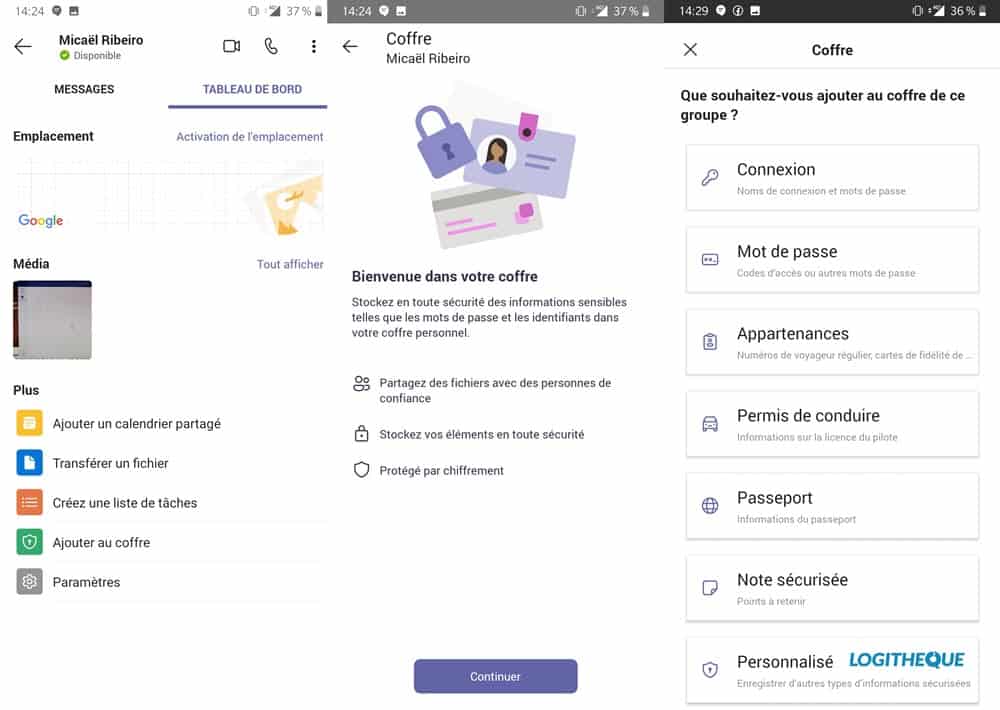Image resolution: width=1000 pixels, height=710 pixels.
Task: Go back from the Coffre welcome screen
Action: (x=350, y=47)
